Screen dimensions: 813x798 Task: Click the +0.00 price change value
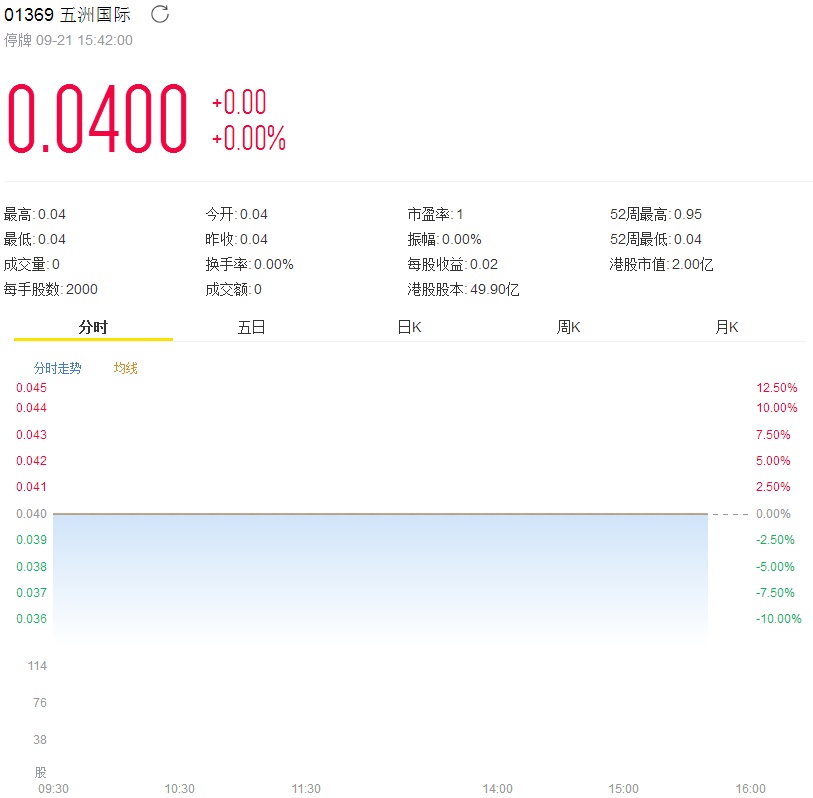pos(239,102)
